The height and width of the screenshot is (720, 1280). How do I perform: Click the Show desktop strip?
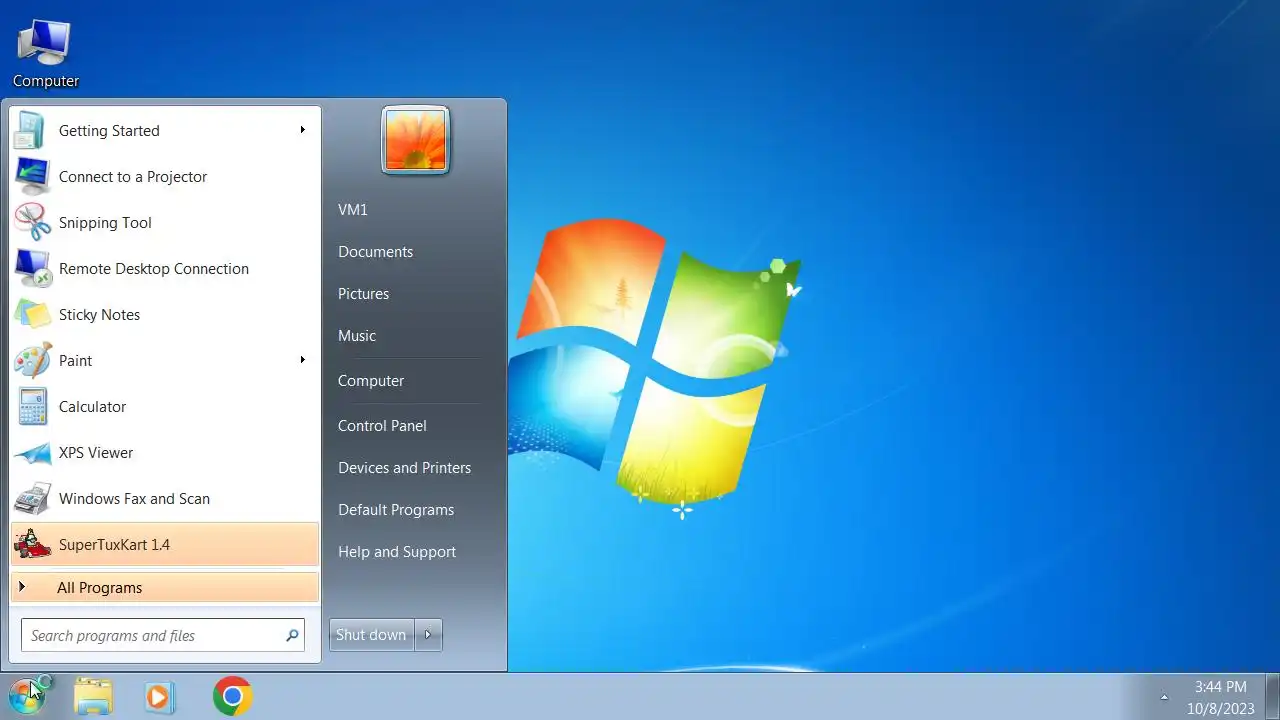point(1272,696)
